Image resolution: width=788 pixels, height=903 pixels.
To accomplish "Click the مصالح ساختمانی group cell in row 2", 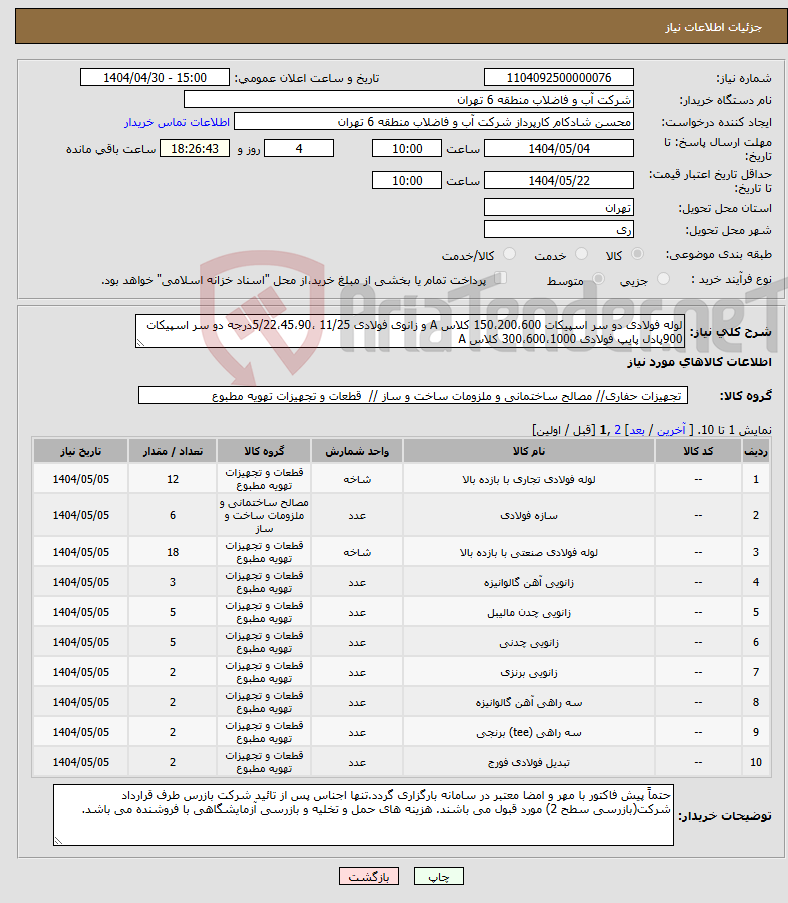I will pyautogui.click(x=264, y=515).
